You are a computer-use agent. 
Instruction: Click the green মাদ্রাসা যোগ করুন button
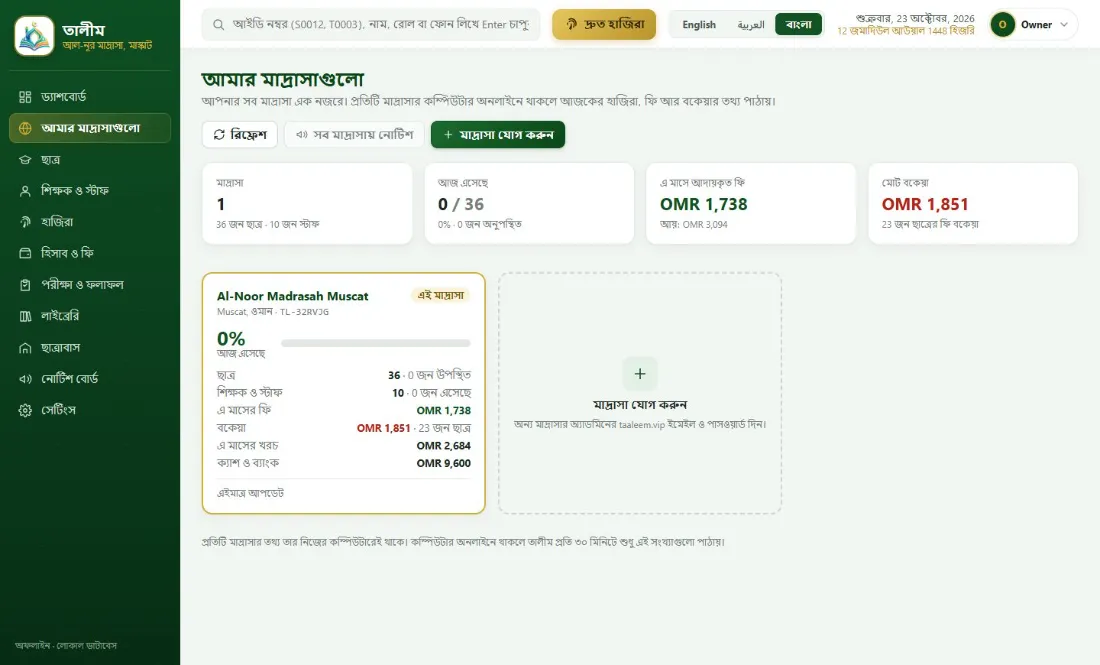pos(498,135)
